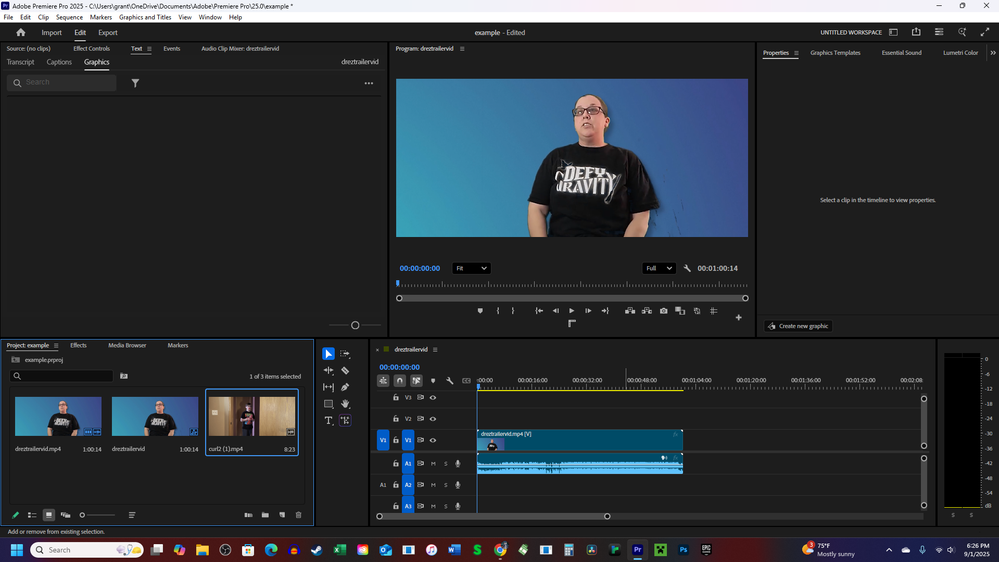The image size is (999, 562).
Task: Expand overflow panels chevron at right
Action: pos(992,53)
